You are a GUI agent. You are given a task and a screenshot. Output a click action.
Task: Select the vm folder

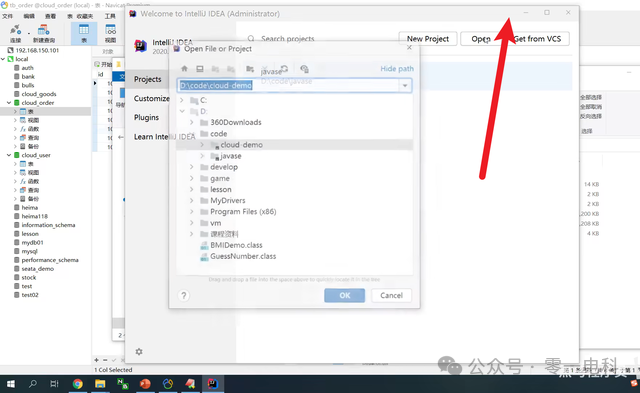[216, 223]
